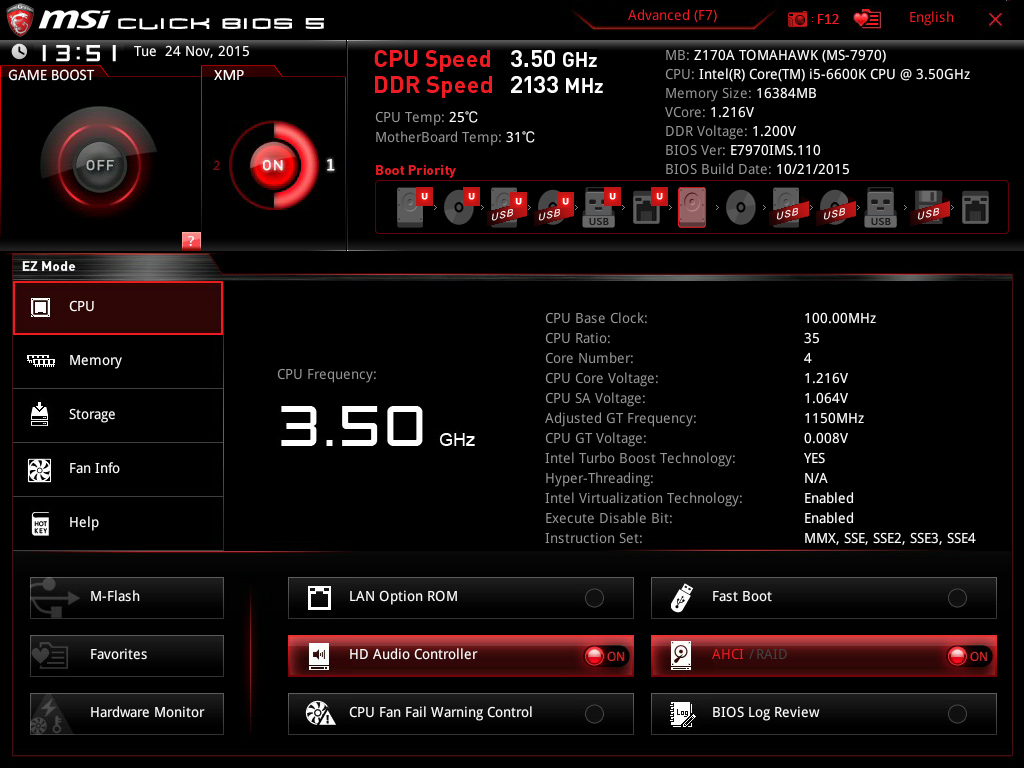The height and width of the screenshot is (768, 1024).
Task: Click the LAN Option ROM network icon
Action: [x=319, y=598]
